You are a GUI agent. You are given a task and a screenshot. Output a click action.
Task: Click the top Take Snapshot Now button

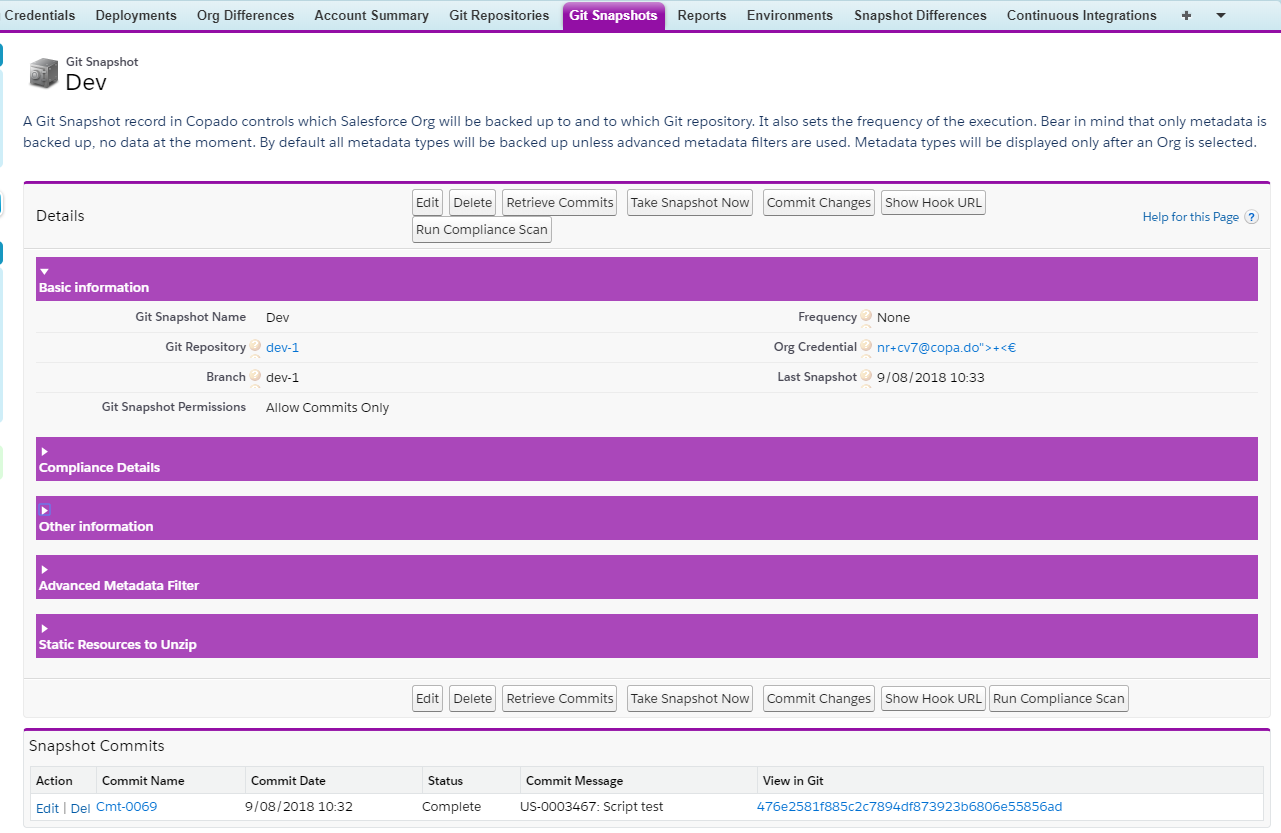point(690,202)
